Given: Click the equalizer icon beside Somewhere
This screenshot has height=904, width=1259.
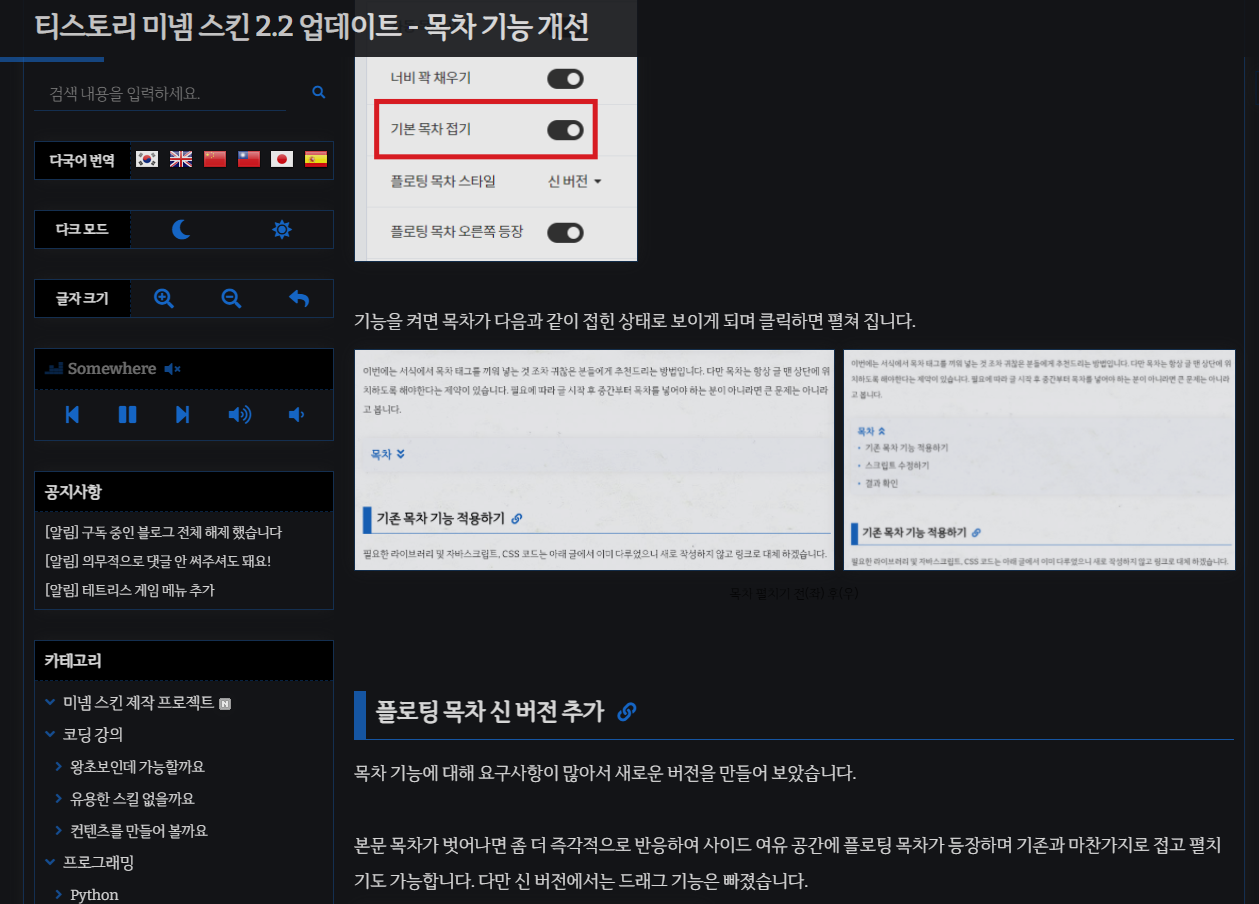Looking at the screenshot, I should pyautogui.click(x=54, y=369).
